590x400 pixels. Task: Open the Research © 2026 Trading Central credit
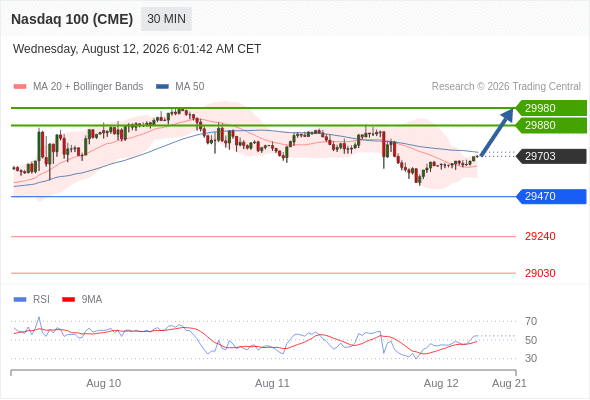506,87
